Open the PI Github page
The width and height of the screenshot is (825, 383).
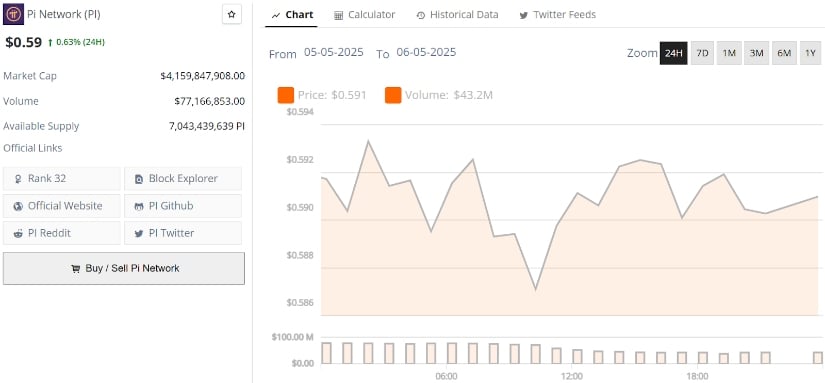183,206
